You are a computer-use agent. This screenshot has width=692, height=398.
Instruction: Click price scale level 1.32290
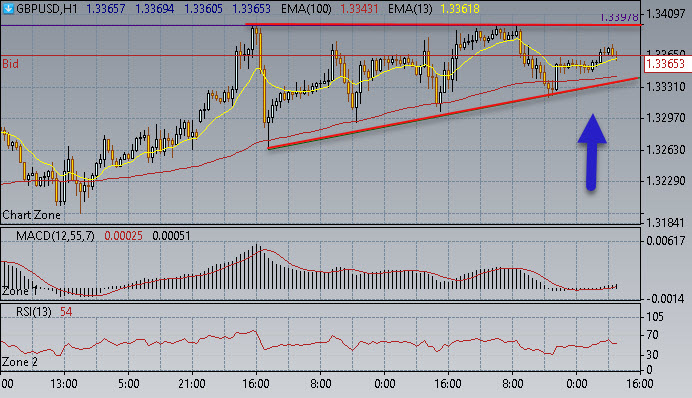click(x=666, y=181)
